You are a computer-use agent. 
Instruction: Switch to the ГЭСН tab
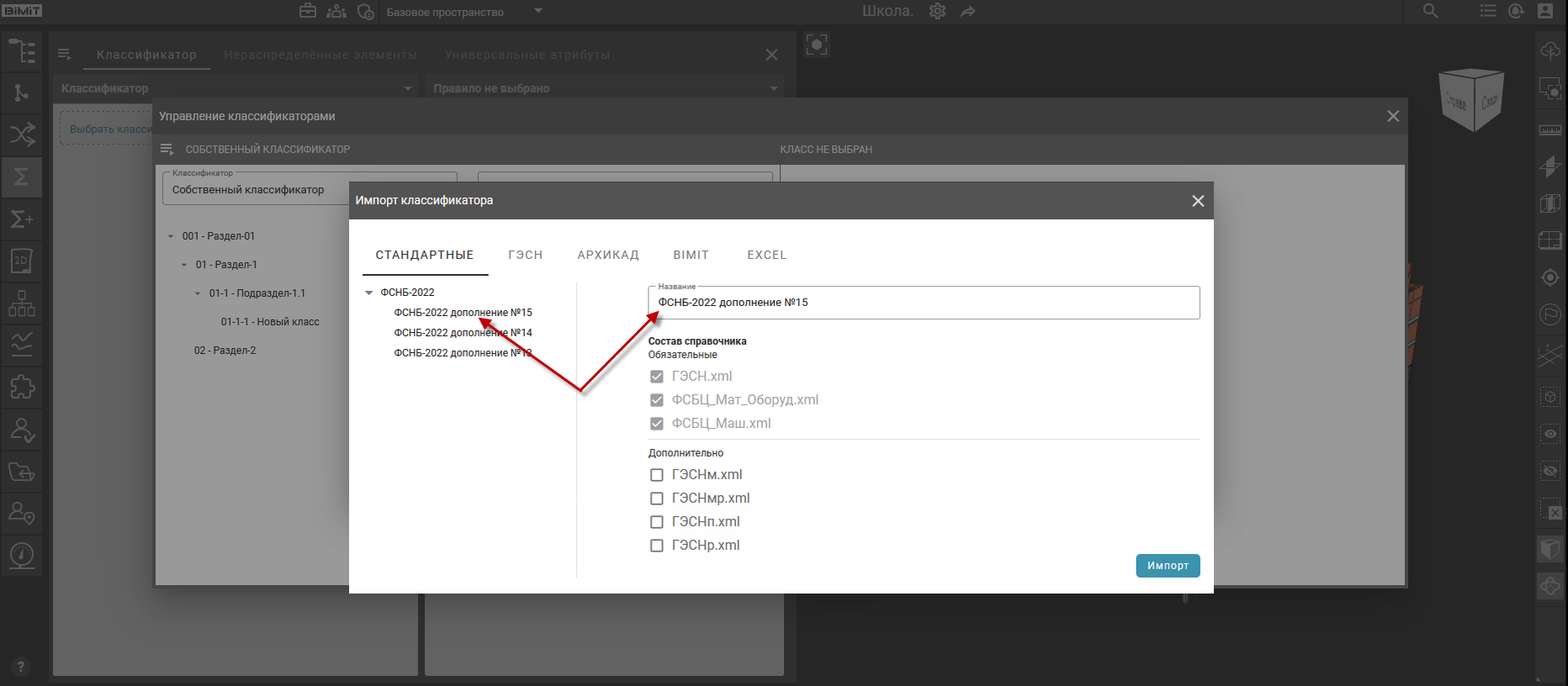click(x=525, y=255)
